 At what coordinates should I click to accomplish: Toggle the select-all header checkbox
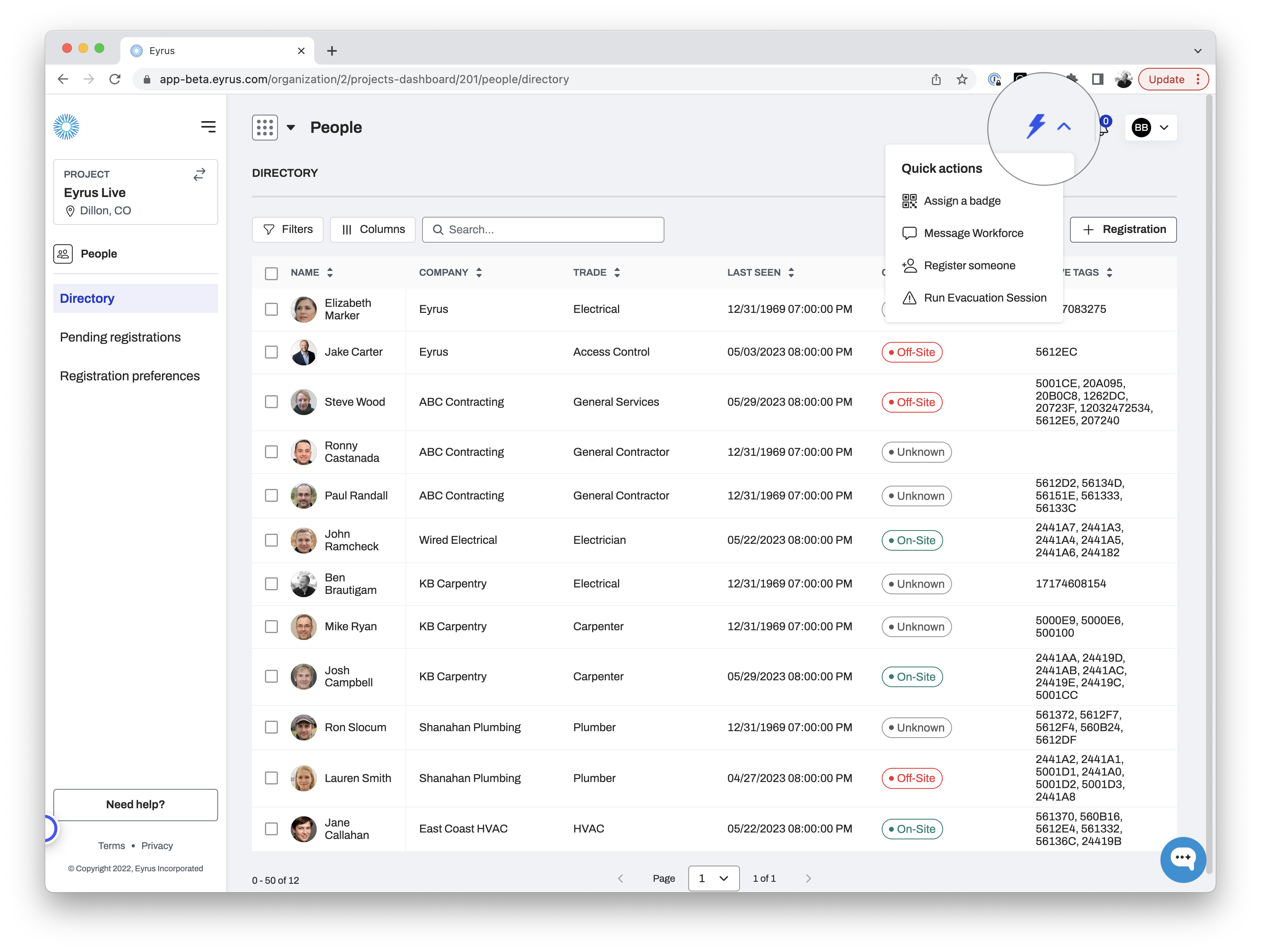click(x=271, y=273)
